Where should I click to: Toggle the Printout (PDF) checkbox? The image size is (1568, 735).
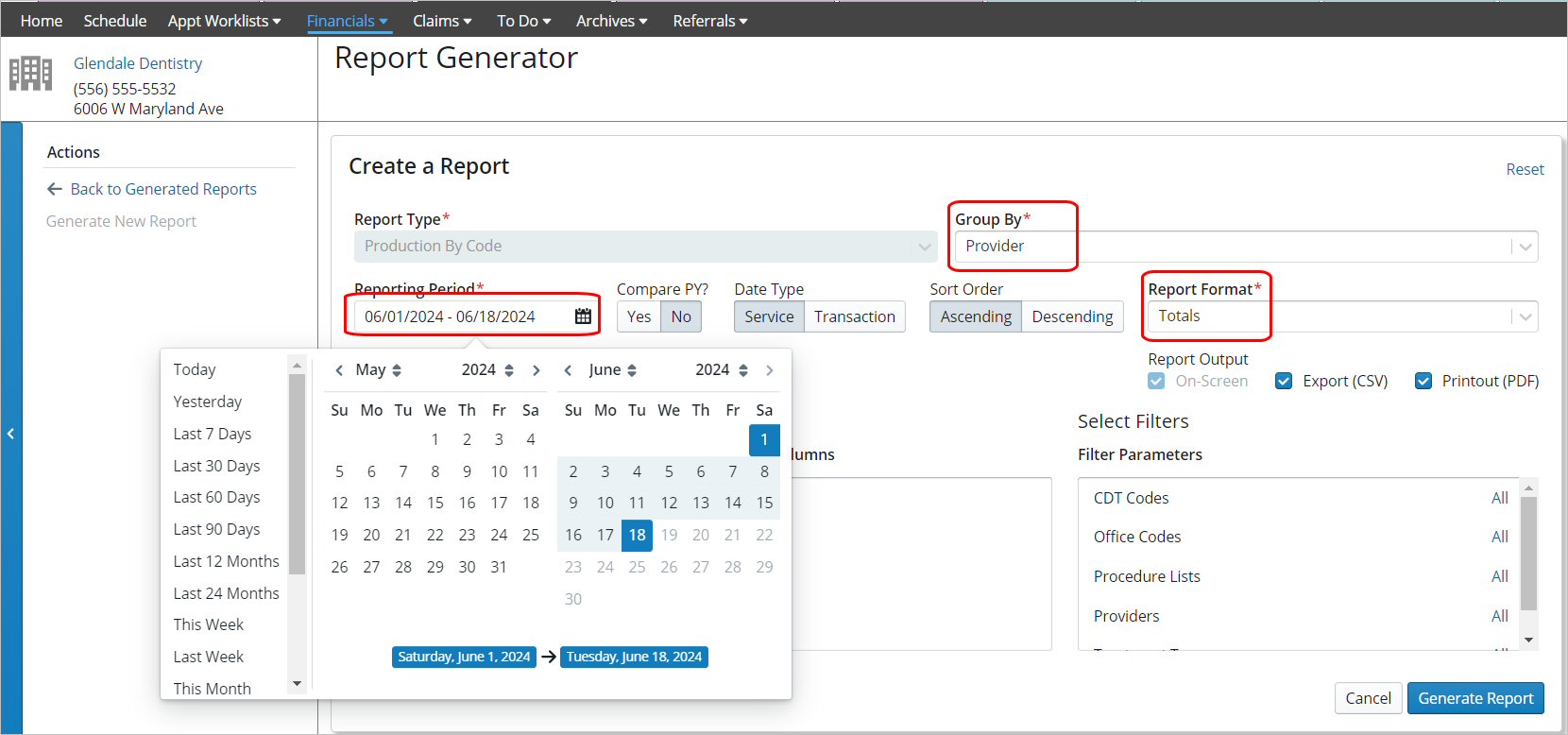click(1423, 381)
